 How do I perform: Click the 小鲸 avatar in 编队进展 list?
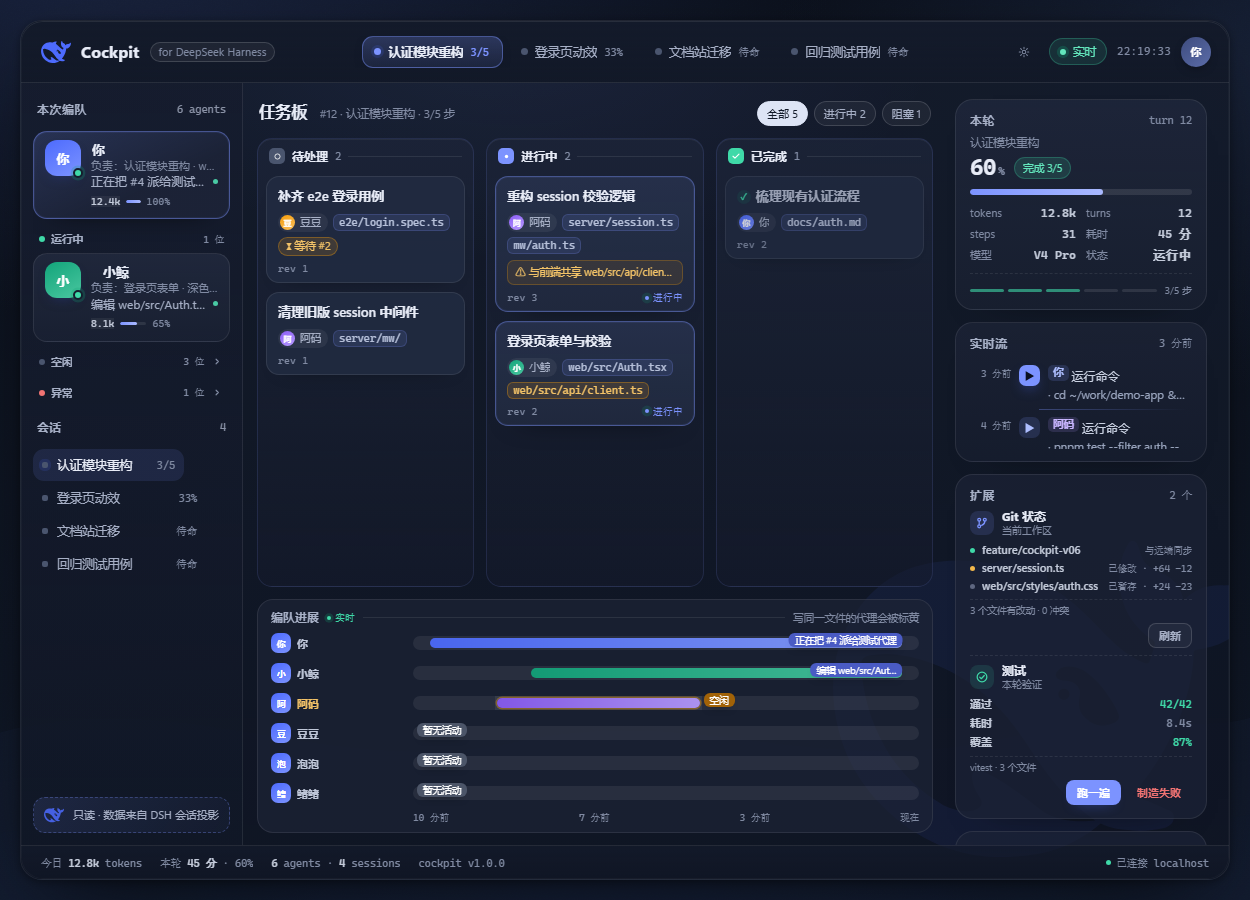point(280,674)
